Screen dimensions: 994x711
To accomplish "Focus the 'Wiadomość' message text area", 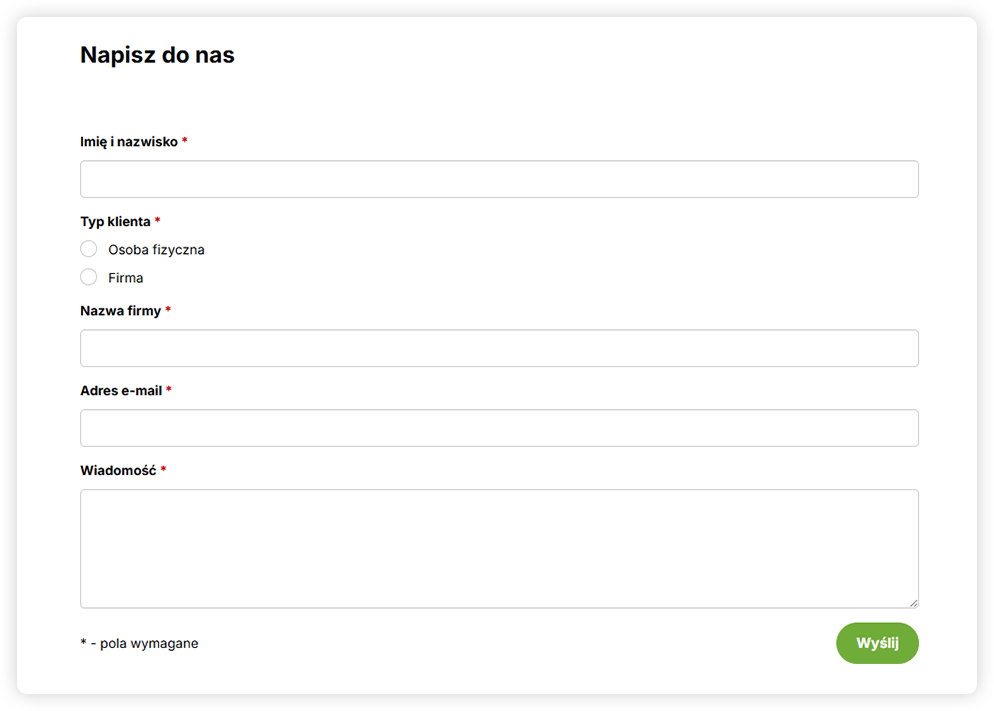I will [x=499, y=548].
